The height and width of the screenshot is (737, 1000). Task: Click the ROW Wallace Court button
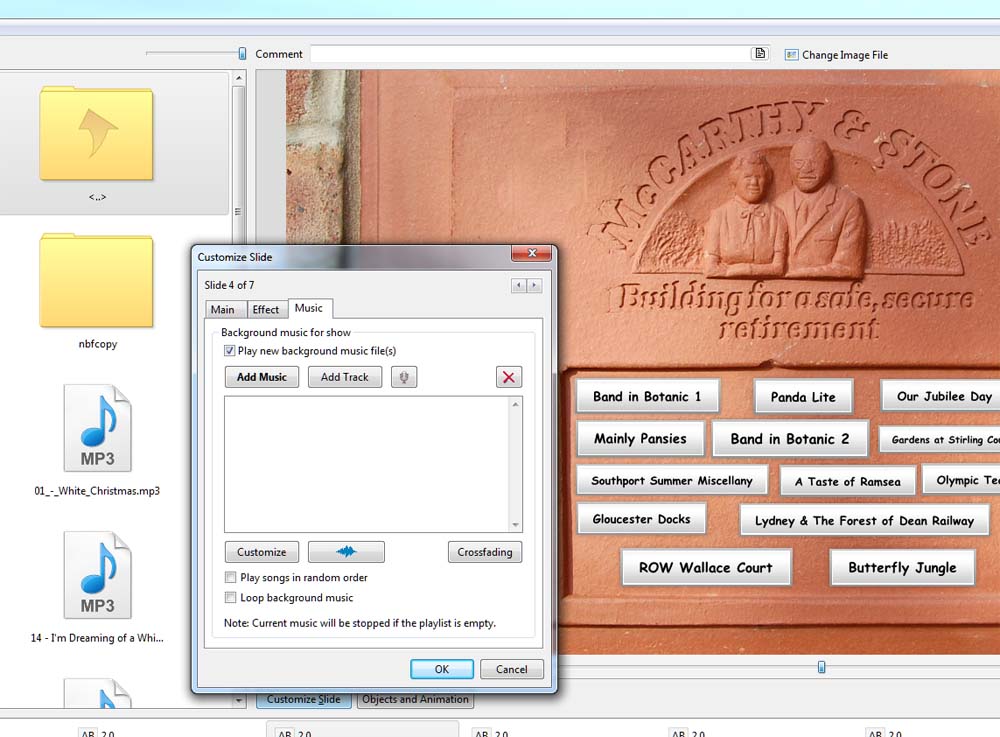706,567
